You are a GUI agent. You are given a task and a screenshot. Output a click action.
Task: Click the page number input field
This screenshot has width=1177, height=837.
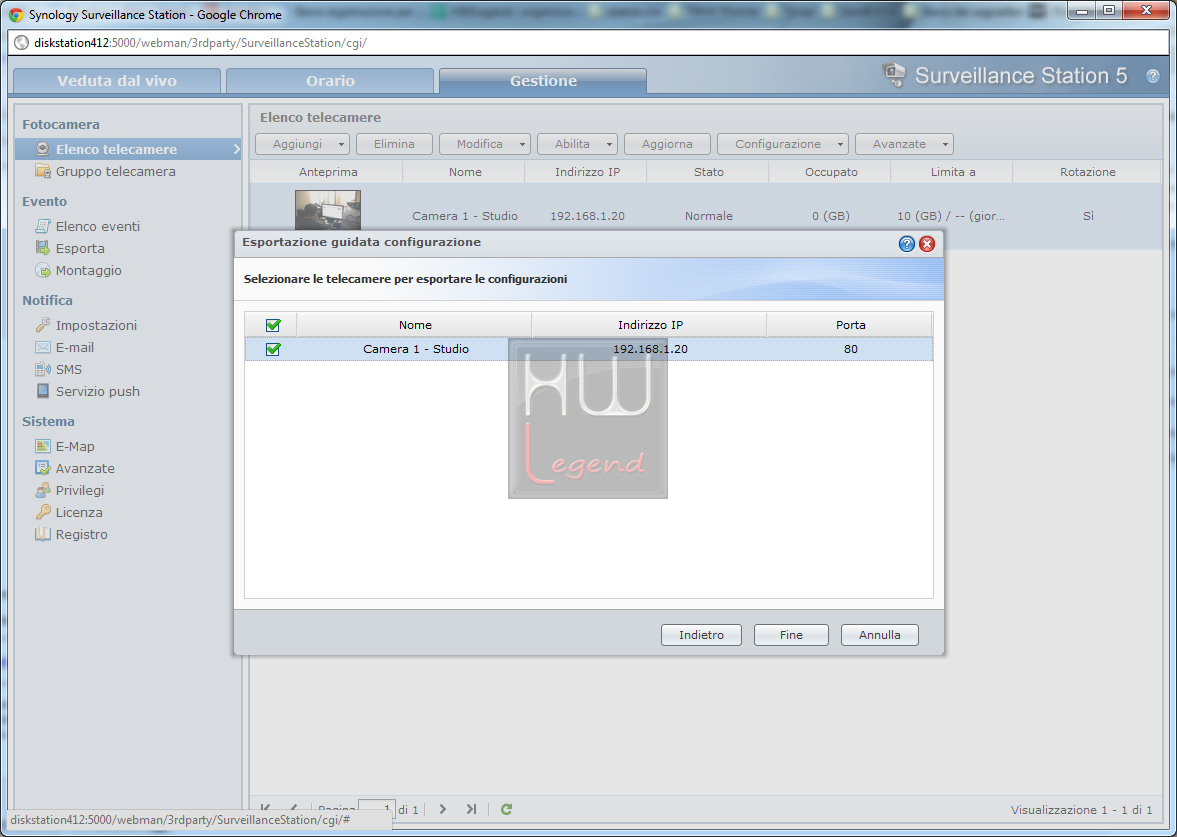[377, 809]
